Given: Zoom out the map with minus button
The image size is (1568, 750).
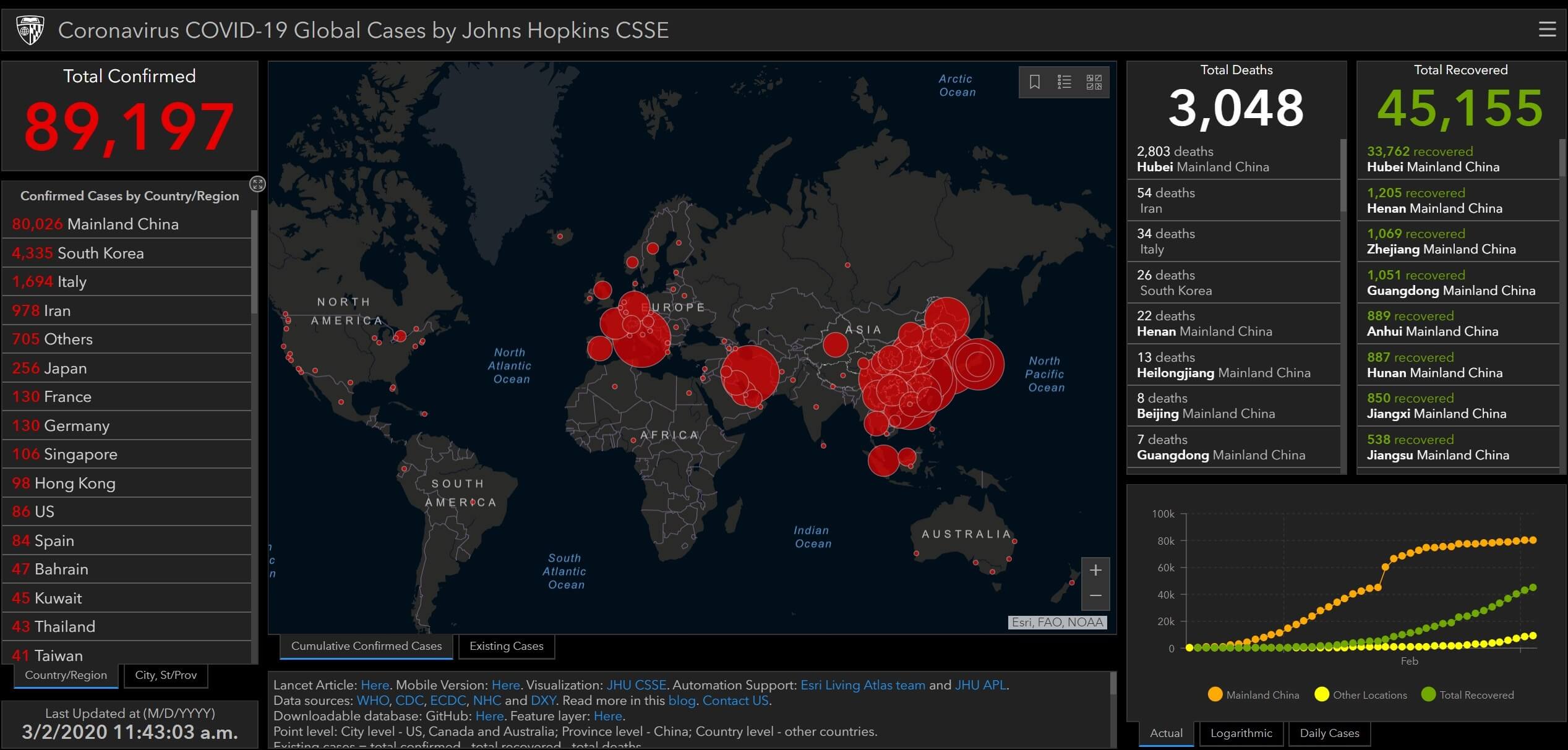Looking at the screenshot, I should coord(1095,596).
